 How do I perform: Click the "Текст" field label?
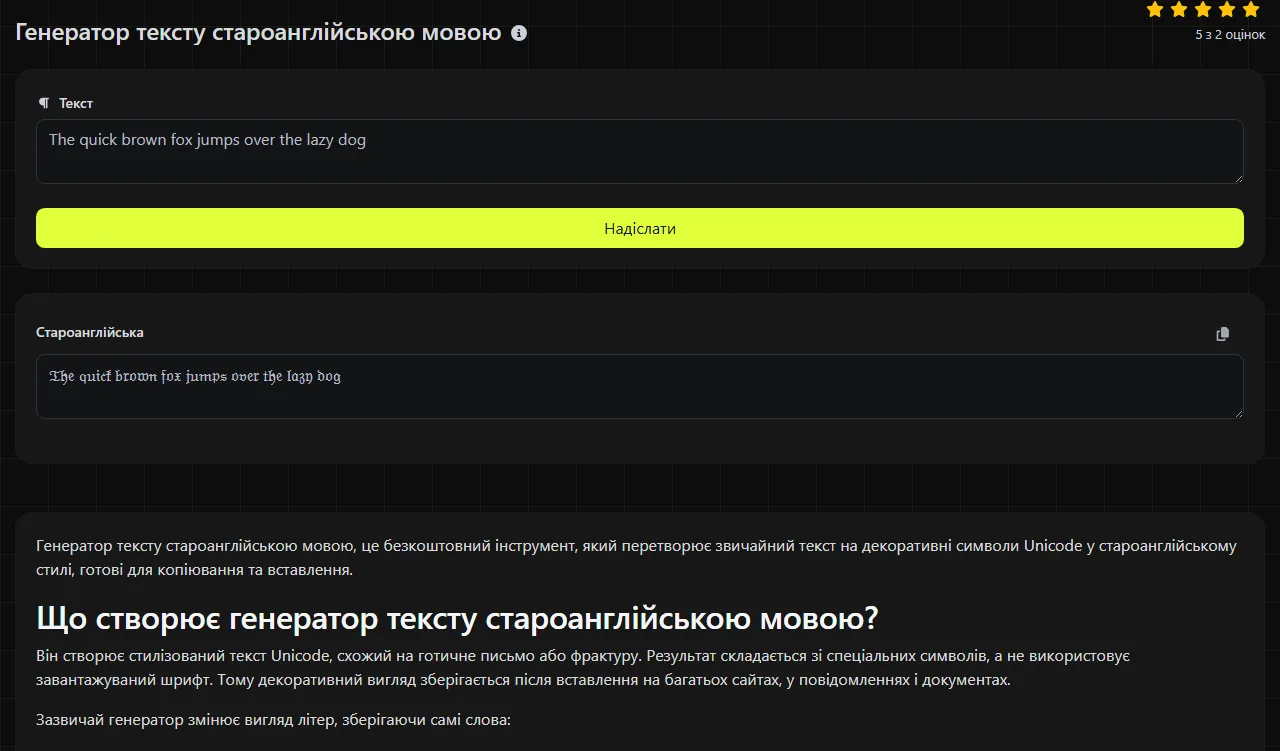click(x=76, y=103)
